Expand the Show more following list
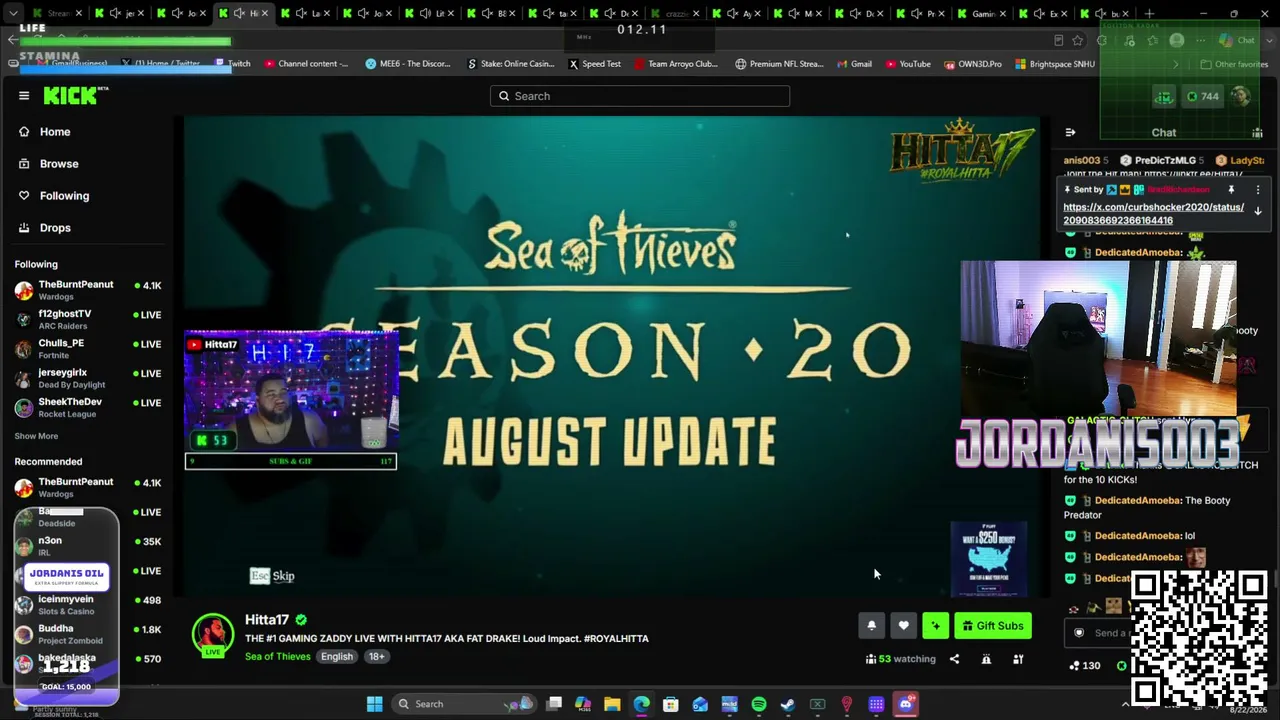Image resolution: width=1280 pixels, height=720 pixels. pos(36,436)
